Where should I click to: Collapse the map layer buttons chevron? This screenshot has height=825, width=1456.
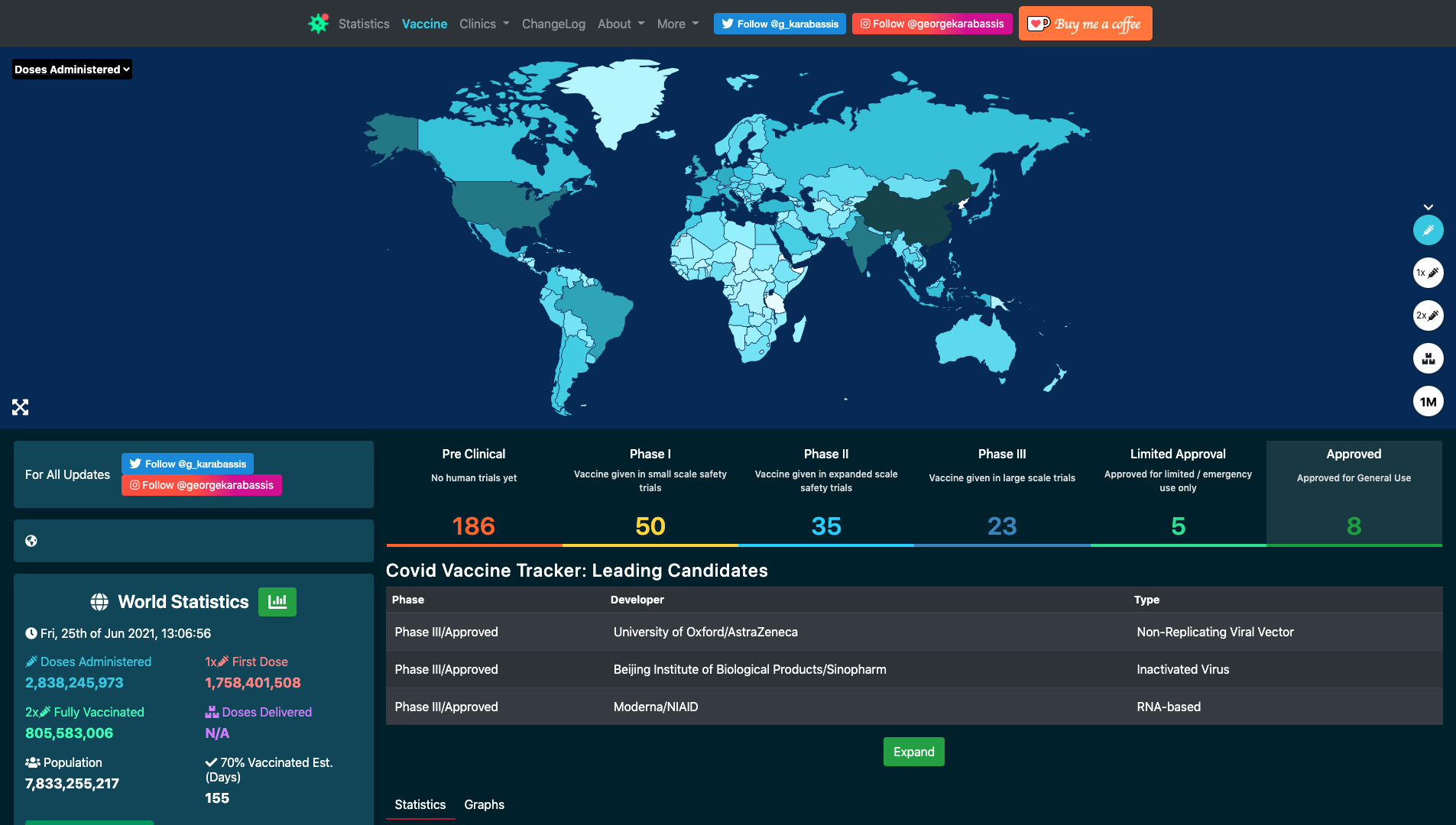click(1428, 206)
